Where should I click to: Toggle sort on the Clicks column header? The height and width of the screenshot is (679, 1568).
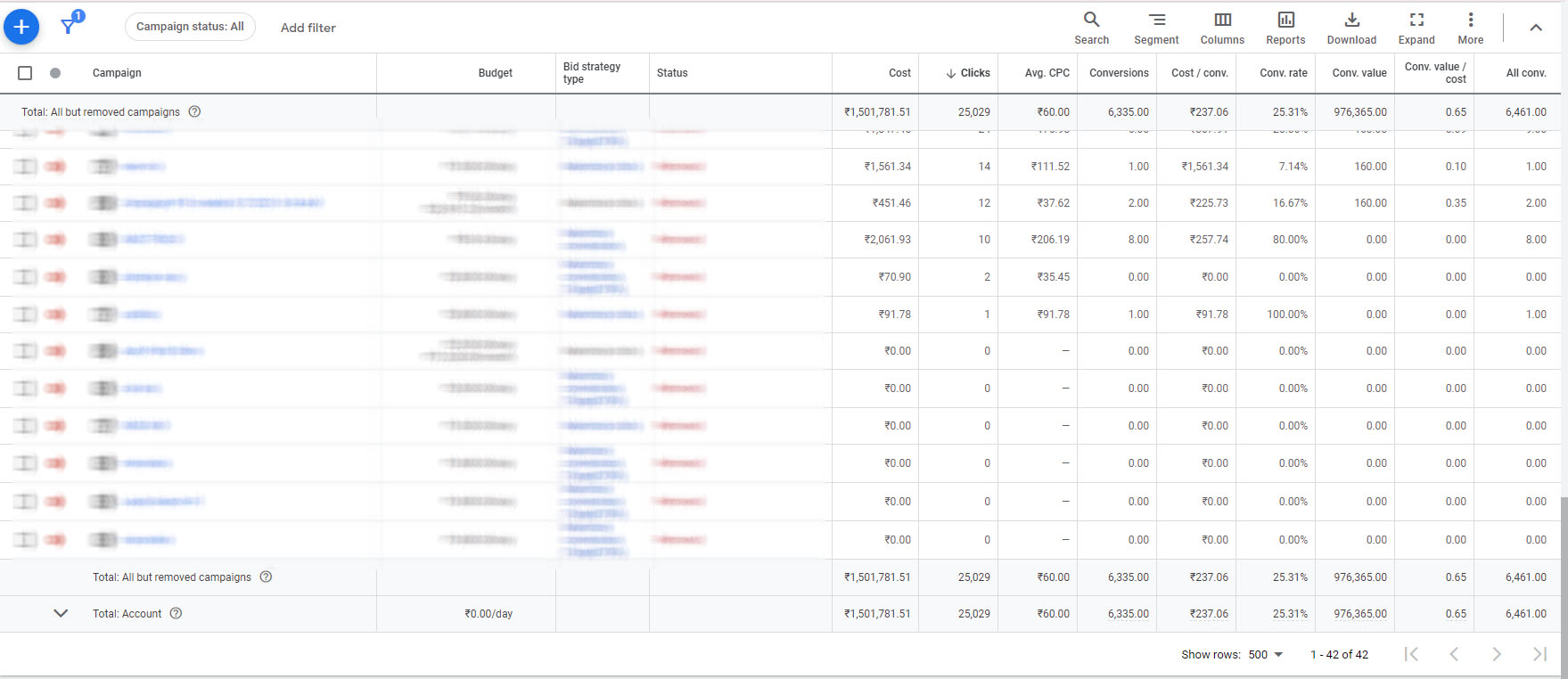(968, 73)
